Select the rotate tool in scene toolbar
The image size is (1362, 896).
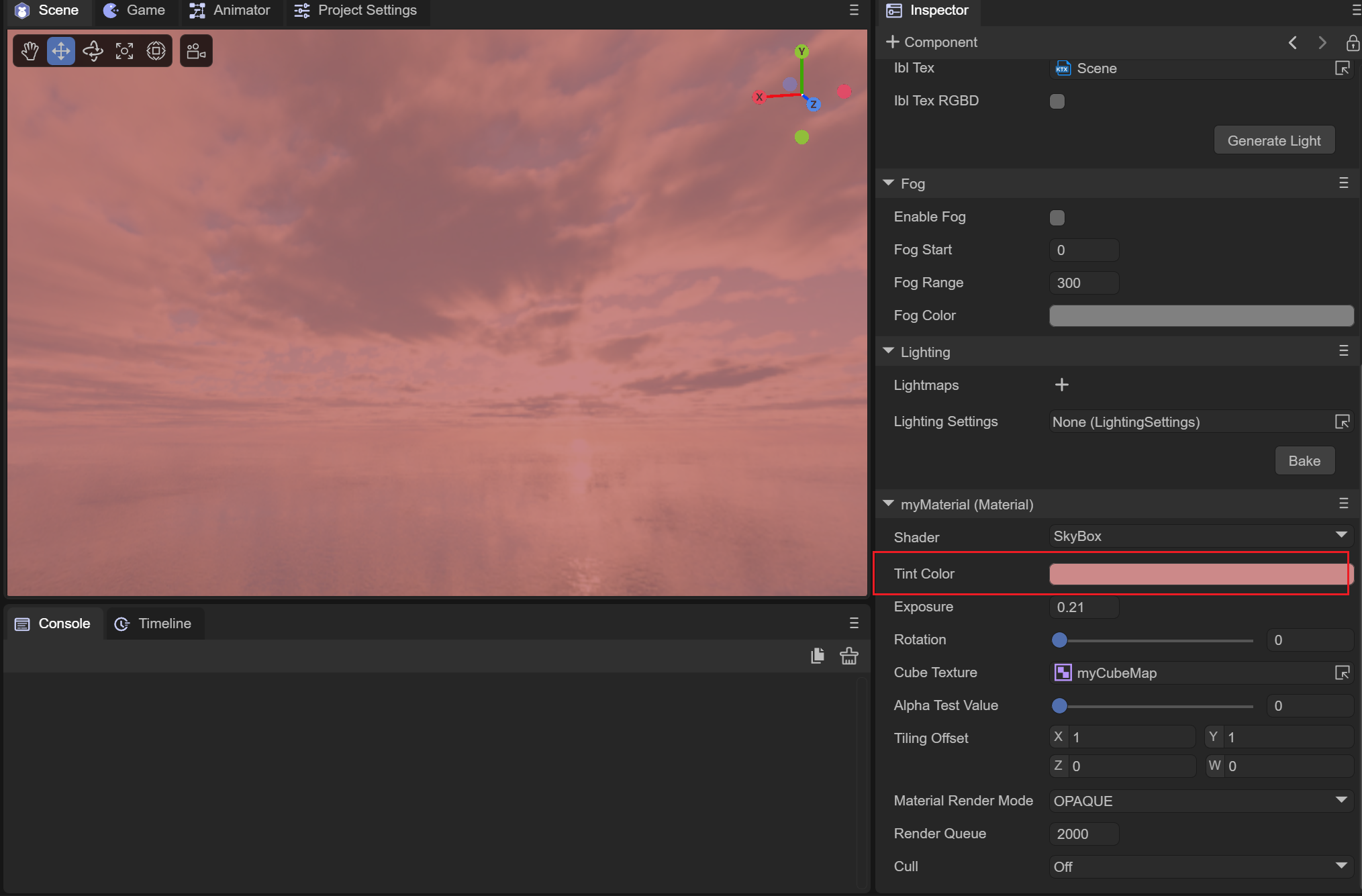click(93, 51)
